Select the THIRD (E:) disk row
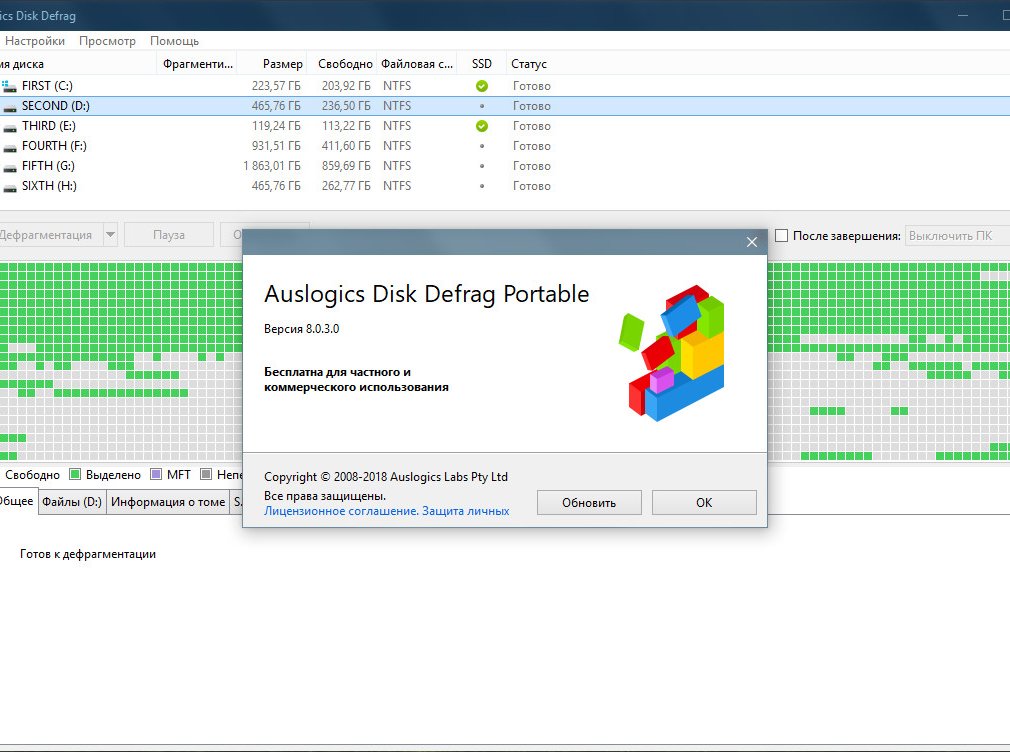The width and height of the screenshot is (1010, 752). coord(505,126)
